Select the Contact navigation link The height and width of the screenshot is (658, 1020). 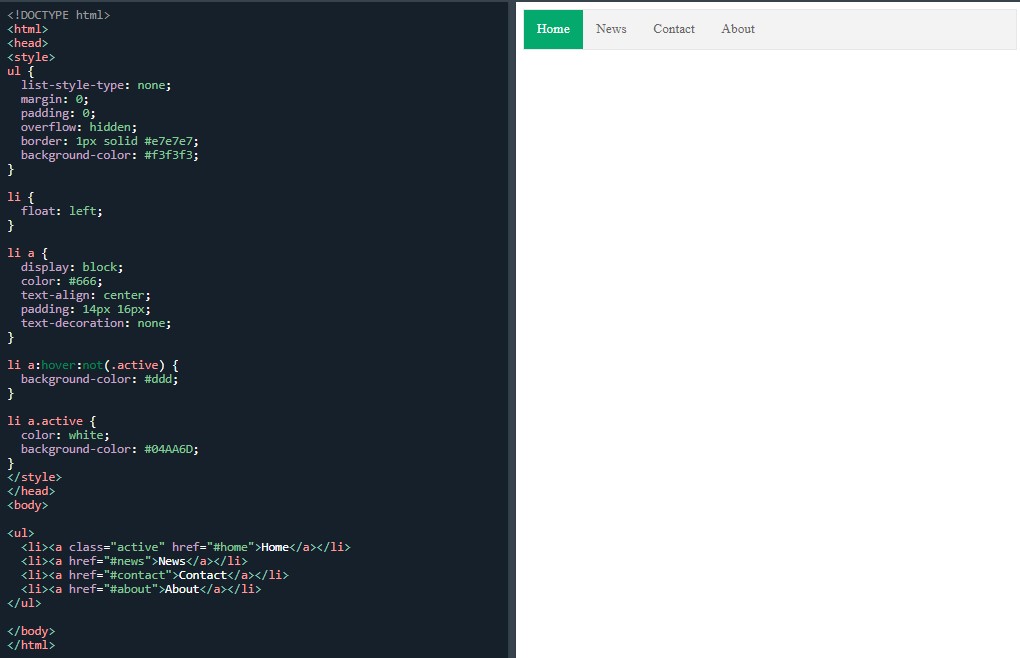pos(674,29)
